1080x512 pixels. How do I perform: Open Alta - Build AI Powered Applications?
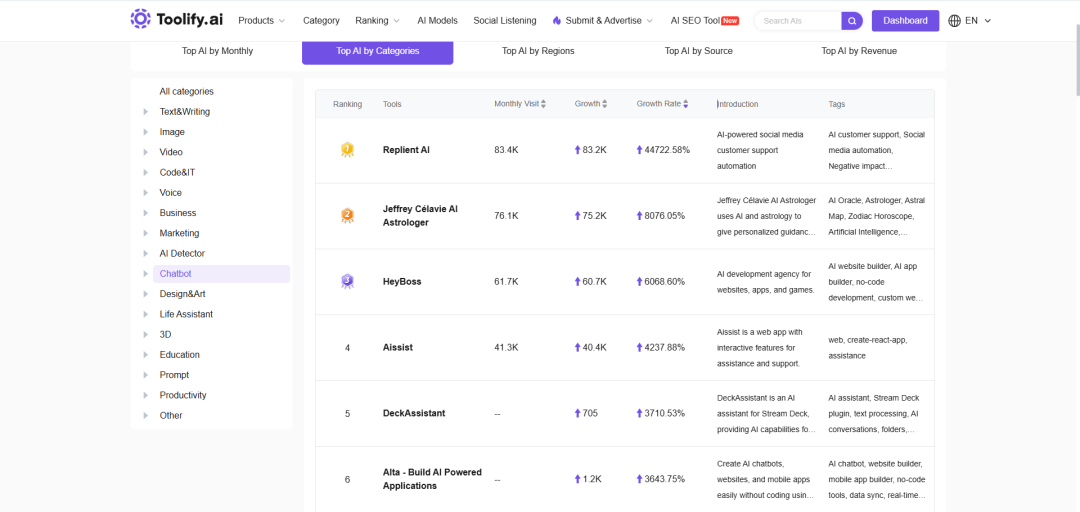[x=432, y=479]
